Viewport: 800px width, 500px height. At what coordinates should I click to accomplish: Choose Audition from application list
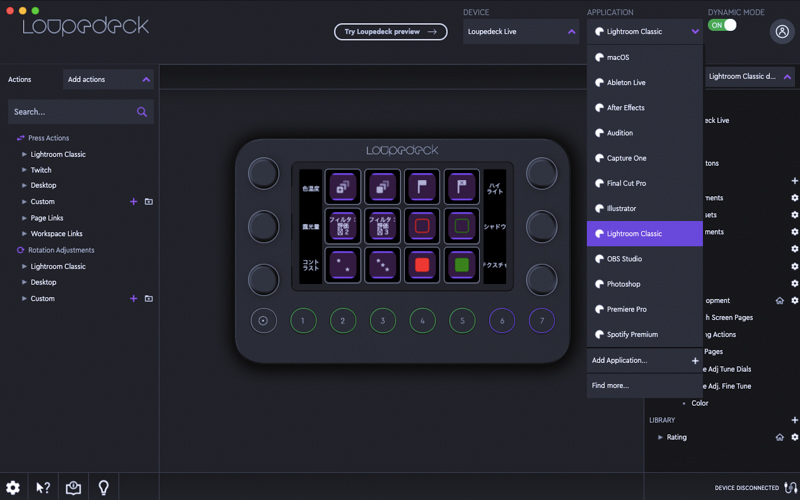point(645,133)
